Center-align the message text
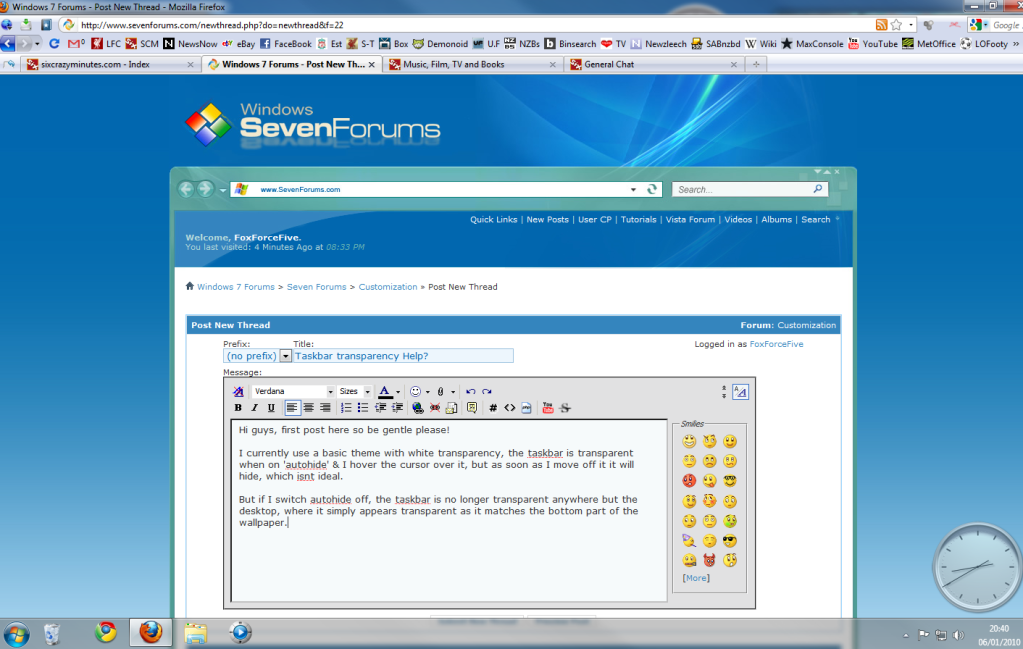 (x=308, y=408)
